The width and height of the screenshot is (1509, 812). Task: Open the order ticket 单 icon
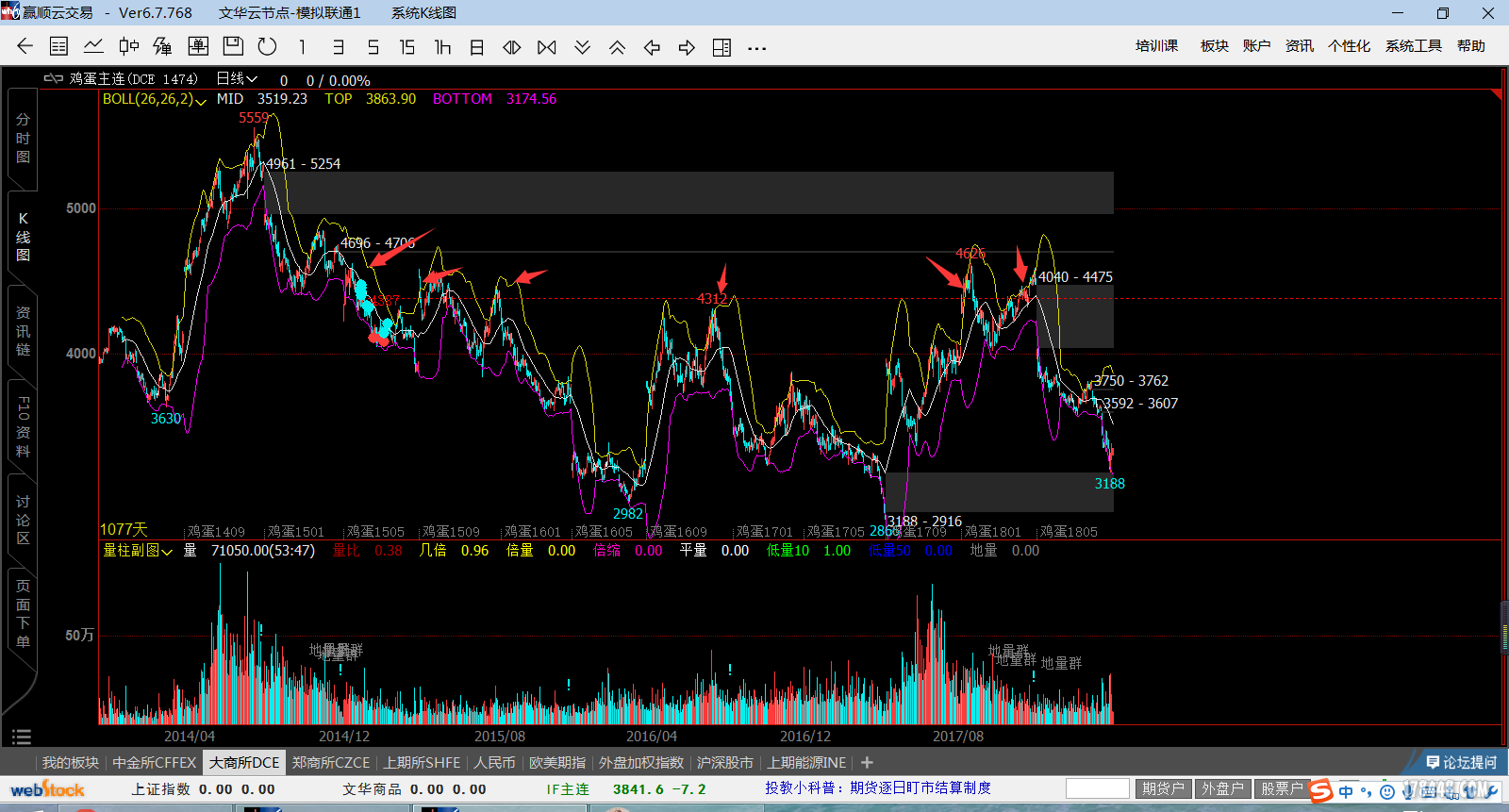(198, 46)
